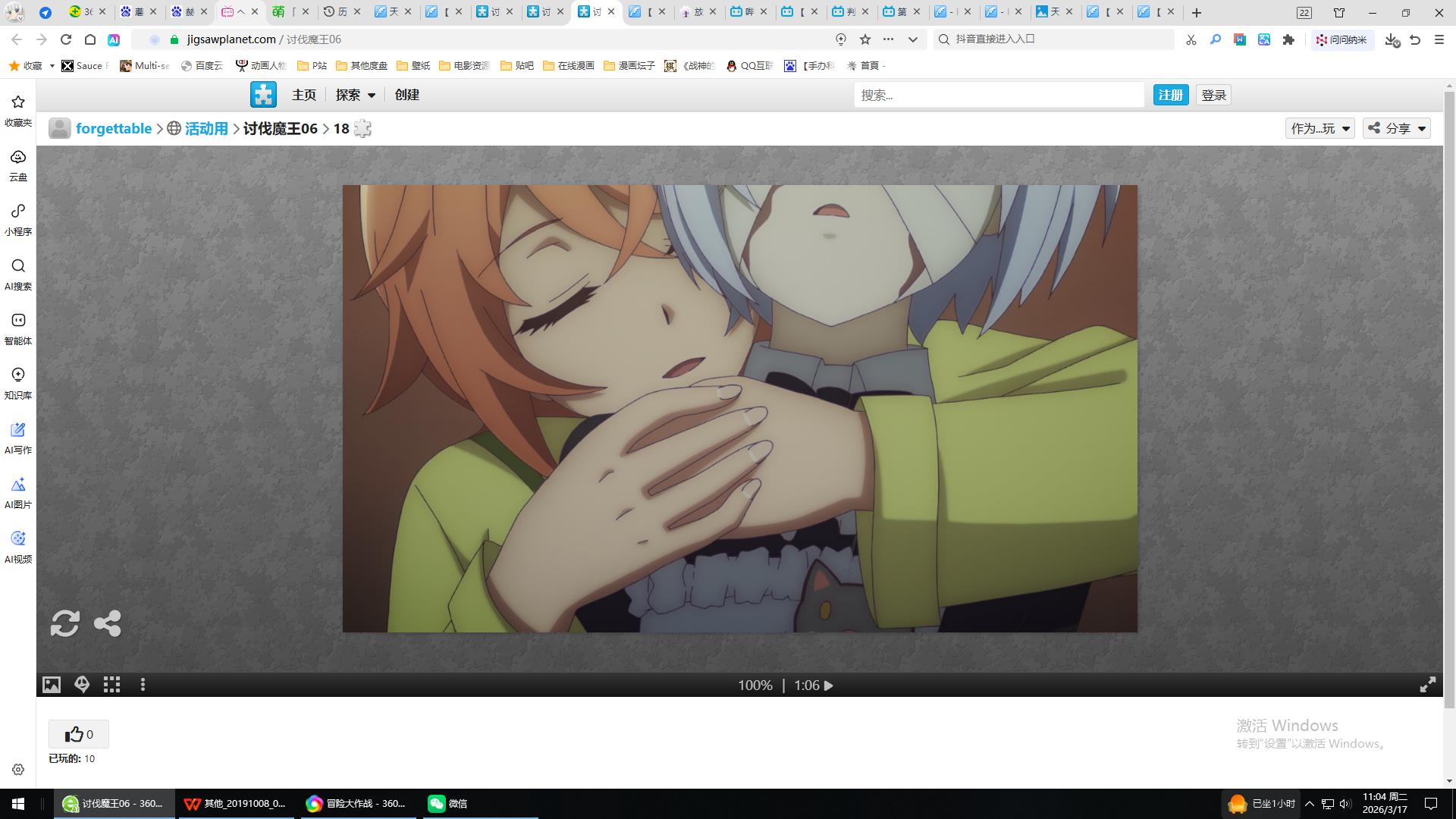Click the arrange pieces grid icon
1456x819 pixels.
coord(111,685)
